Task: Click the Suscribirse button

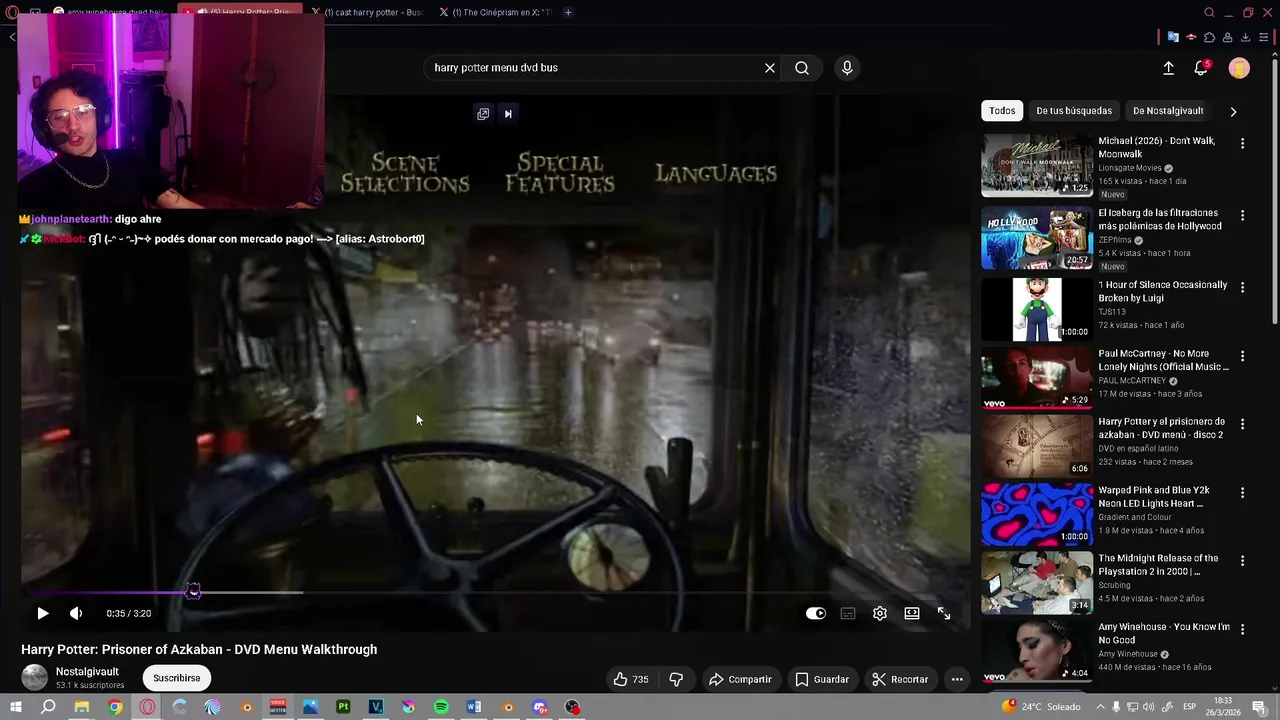Action: point(176,678)
